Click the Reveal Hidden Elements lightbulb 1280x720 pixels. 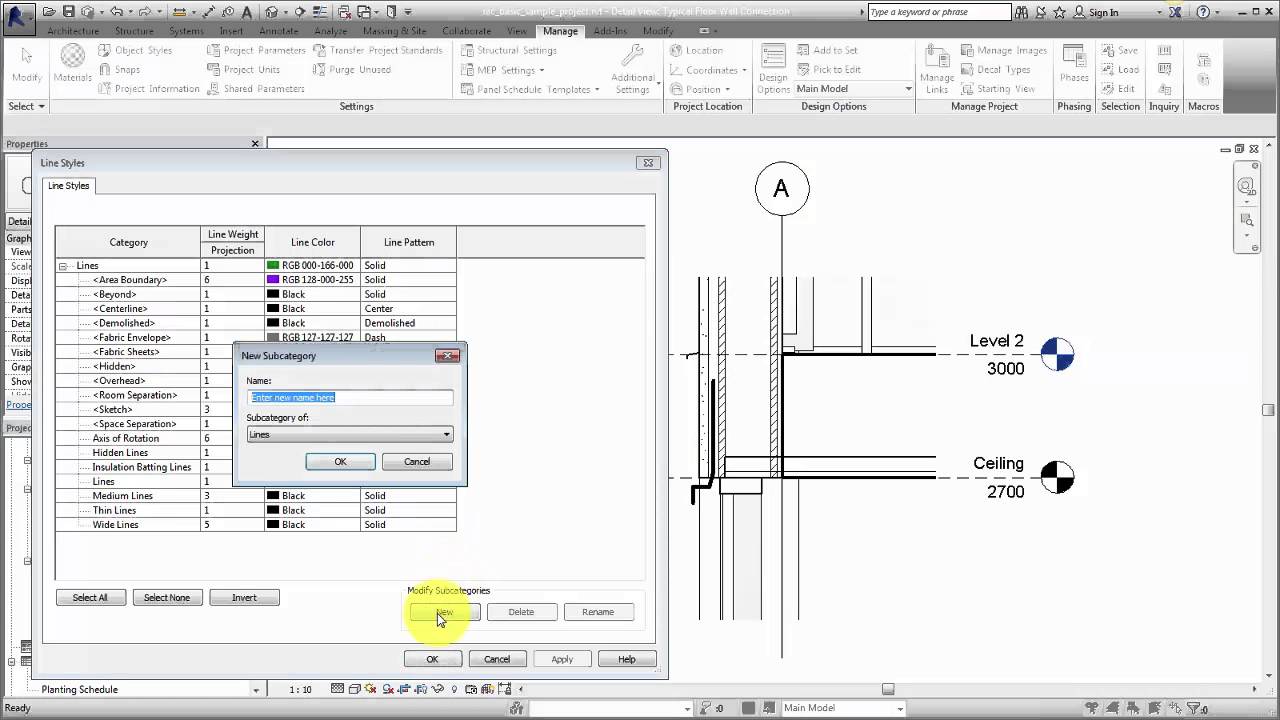click(455, 688)
